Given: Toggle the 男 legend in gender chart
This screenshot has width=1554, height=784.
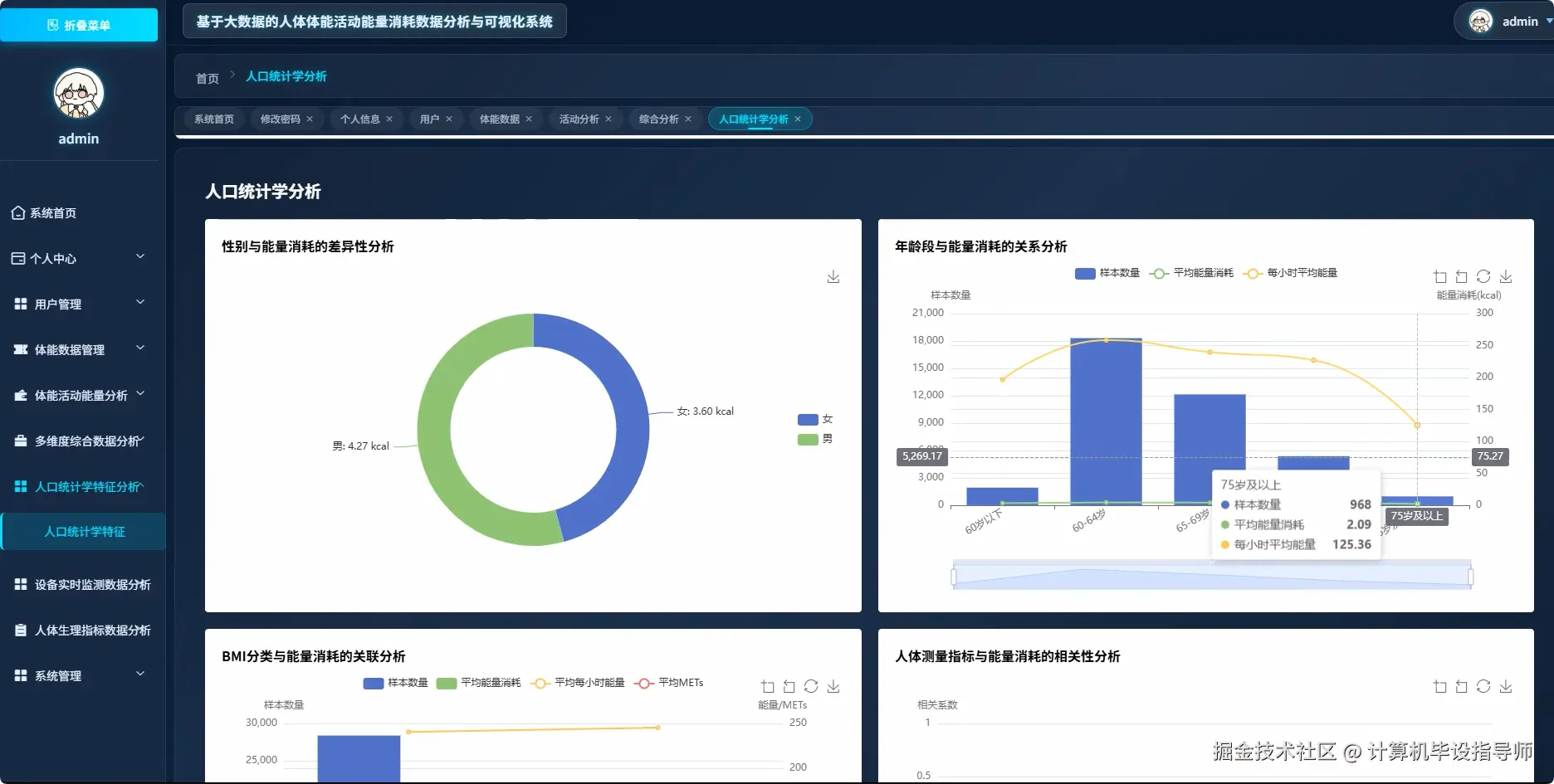Looking at the screenshot, I should pyautogui.click(x=815, y=440).
